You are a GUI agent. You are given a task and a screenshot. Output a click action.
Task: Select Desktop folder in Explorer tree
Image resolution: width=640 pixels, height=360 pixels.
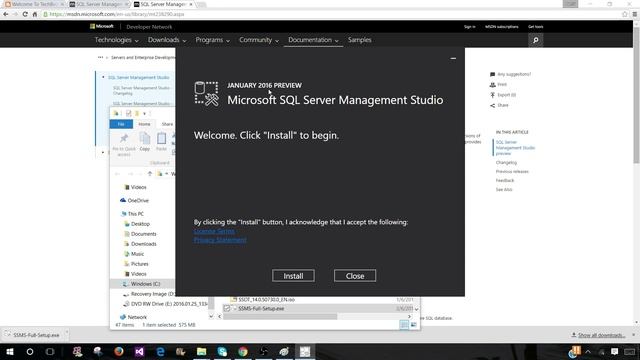137,224
